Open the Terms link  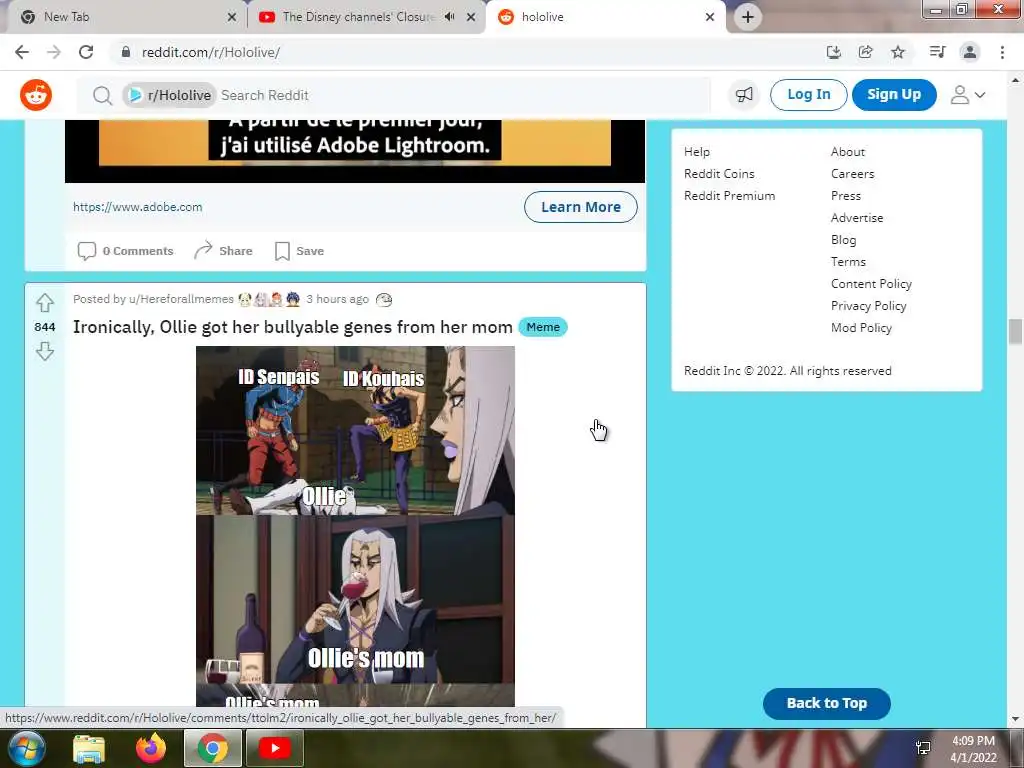click(x=848, y=262)
